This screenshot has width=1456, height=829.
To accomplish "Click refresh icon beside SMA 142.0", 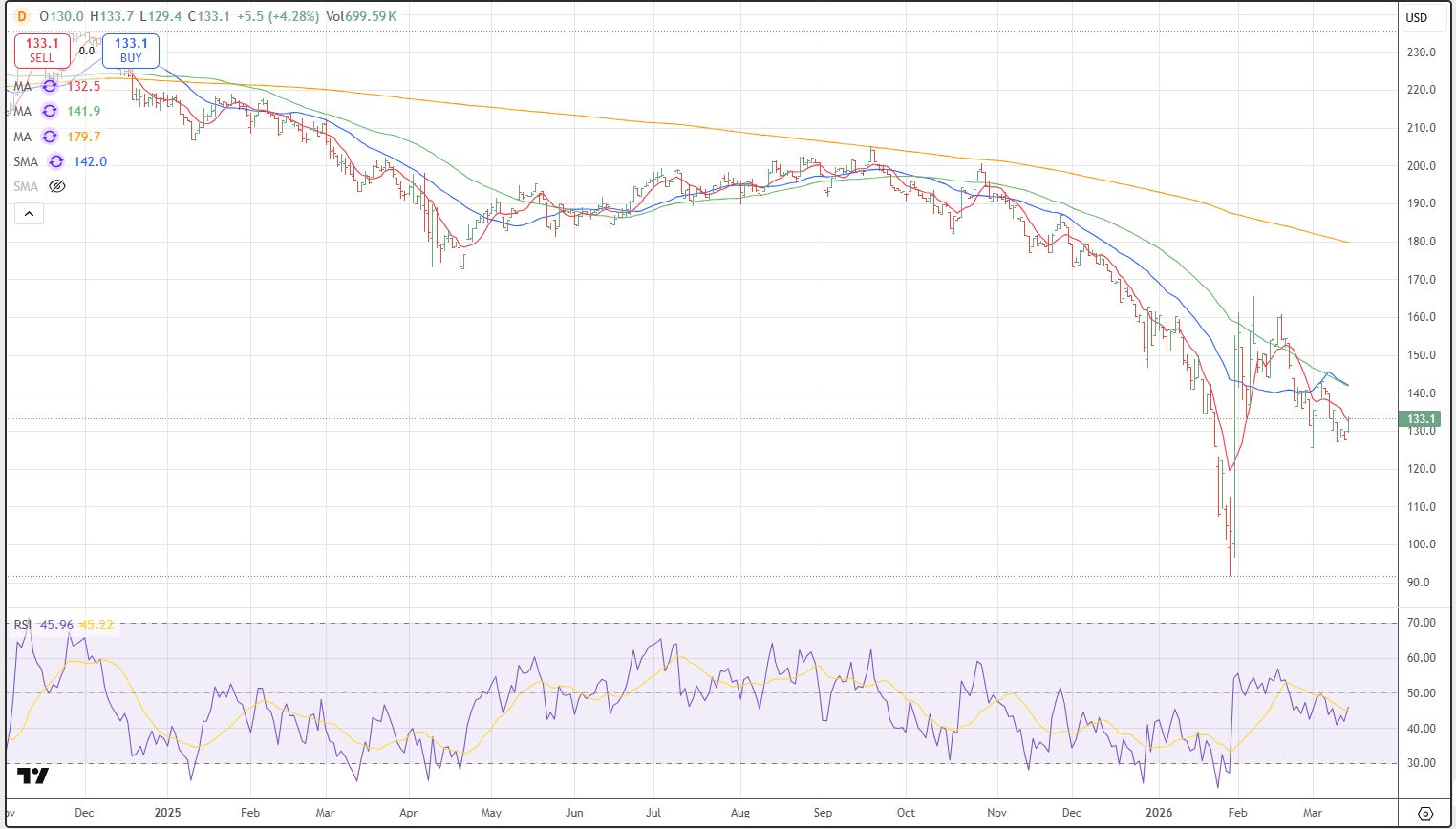I will pos(56,161).
